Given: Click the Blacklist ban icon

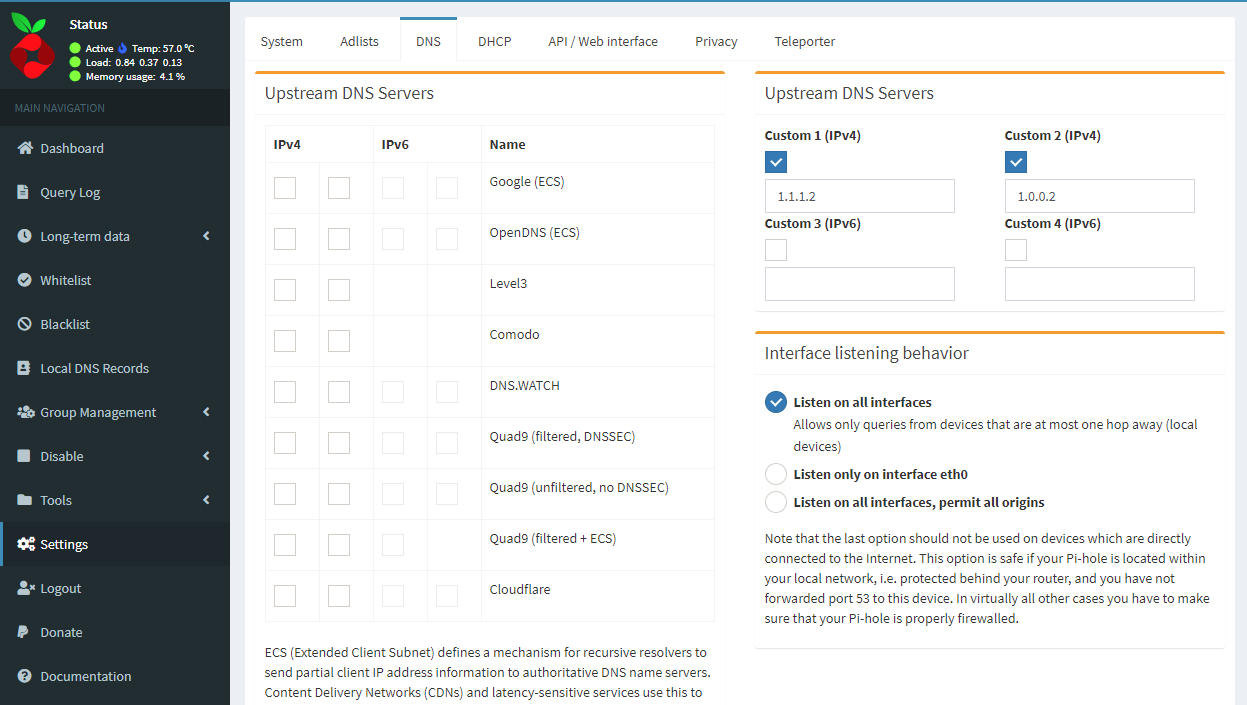Looking at the screenshot, I should coord(24,324).
